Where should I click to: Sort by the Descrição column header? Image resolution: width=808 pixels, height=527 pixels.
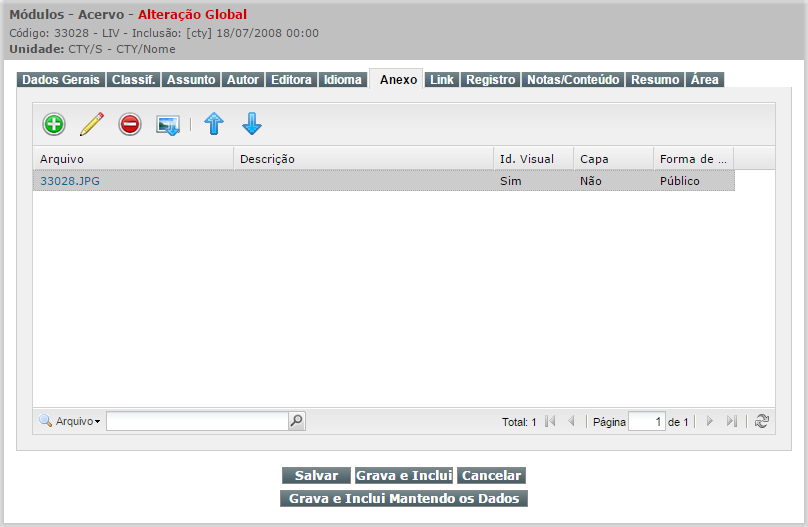tap(267, 159)
